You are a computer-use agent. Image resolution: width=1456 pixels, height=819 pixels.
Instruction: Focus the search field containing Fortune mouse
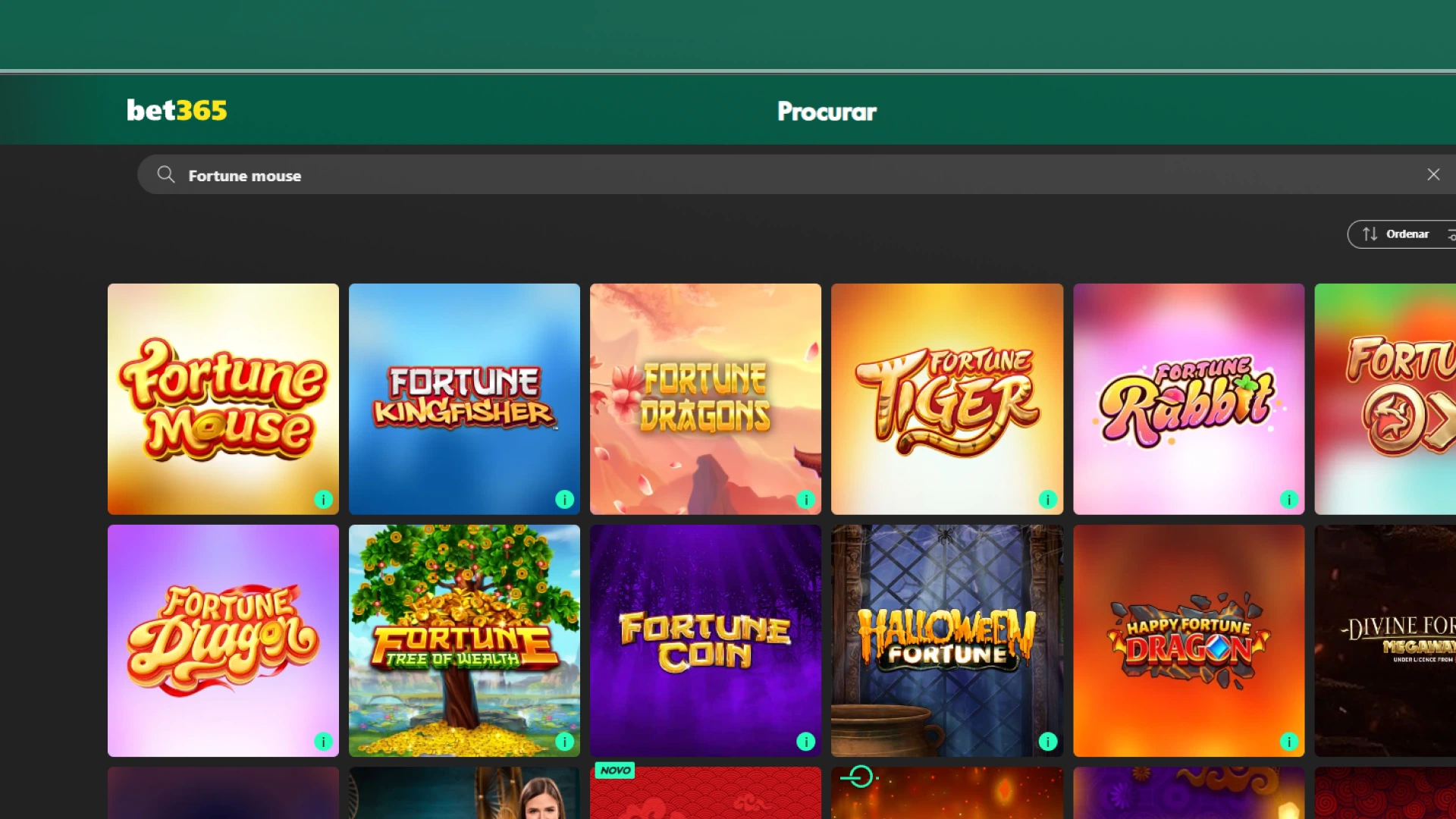coord(796,175)
